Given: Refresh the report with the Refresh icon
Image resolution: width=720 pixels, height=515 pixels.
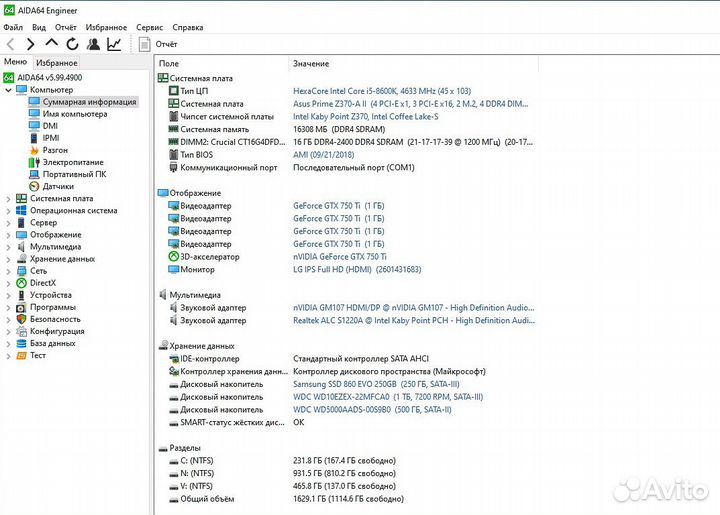Looking at the screenshot, I should tap(73, 44).
